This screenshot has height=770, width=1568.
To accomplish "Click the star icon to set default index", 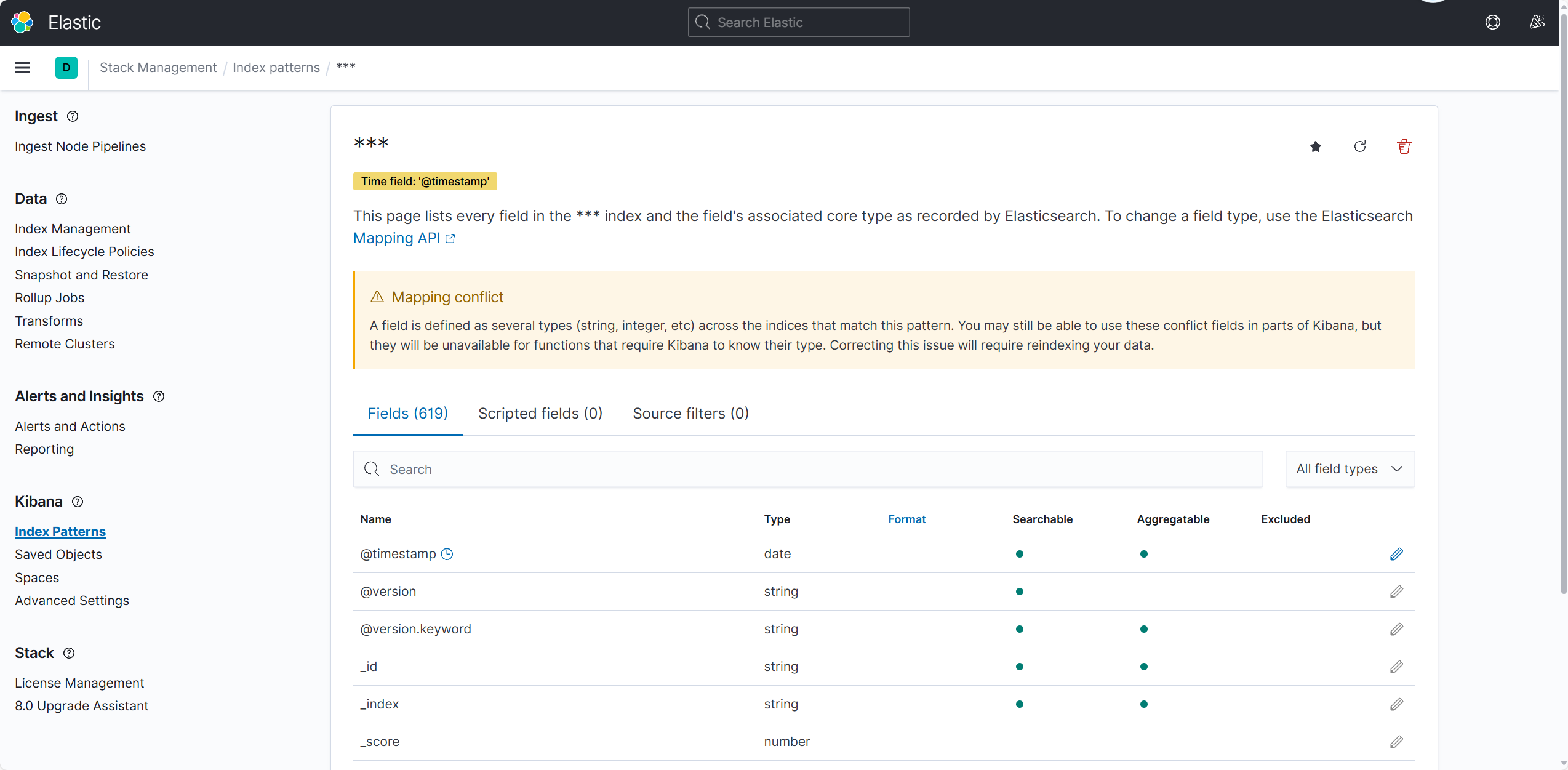I will click(1315, 146).
